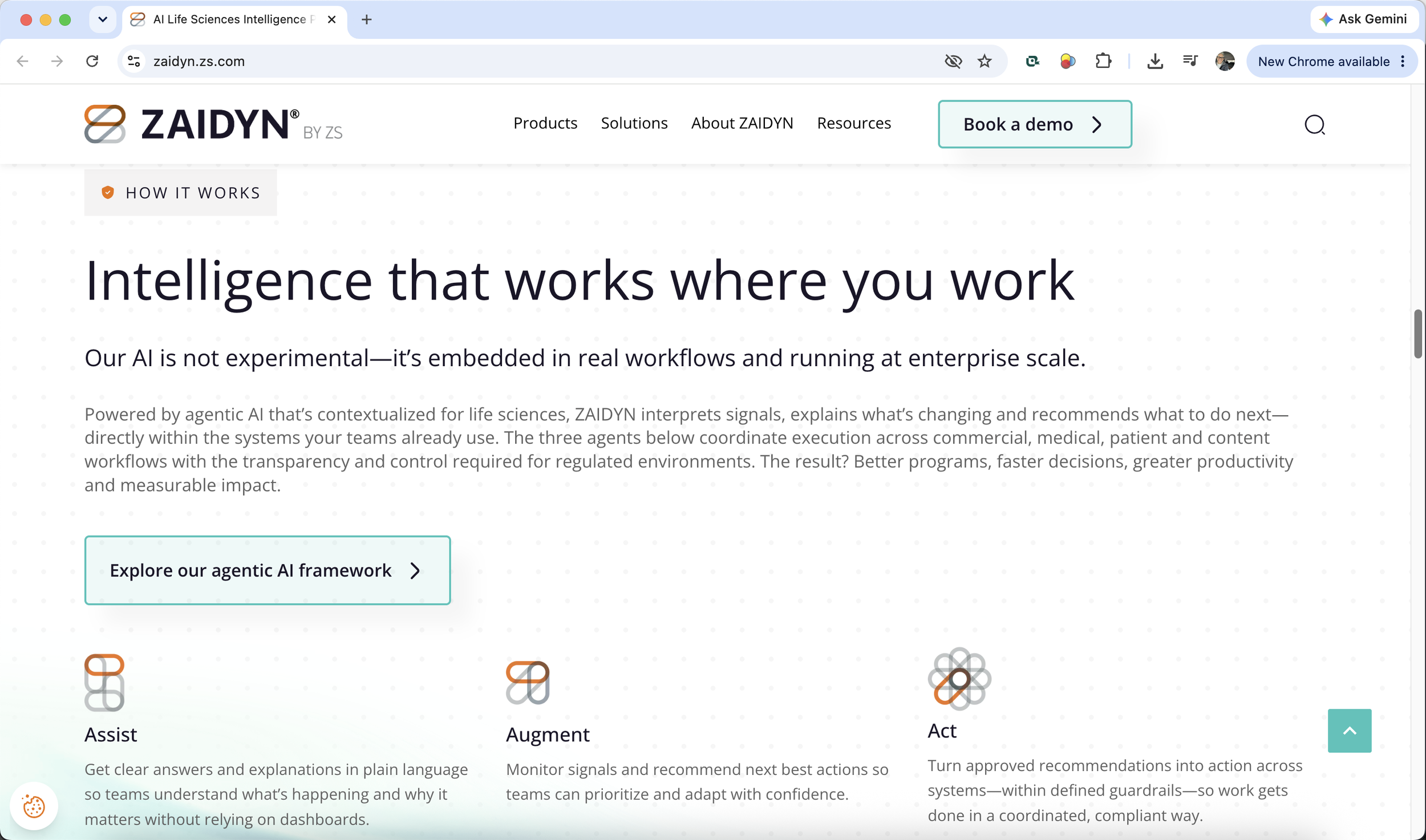Open the green camera extension icon
1426x840 pixels.
[1032, 61]
